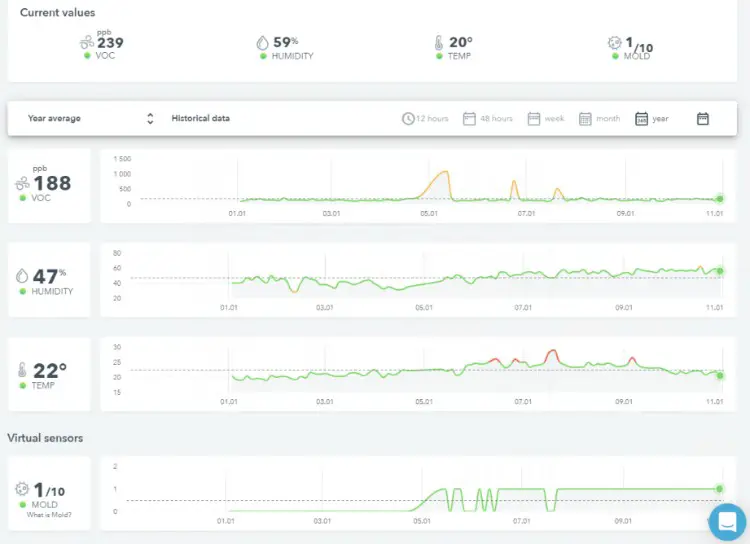Viewport: 750px width, 544px height.
Task: Open the Year average dropdown
Action: point(91,118)
